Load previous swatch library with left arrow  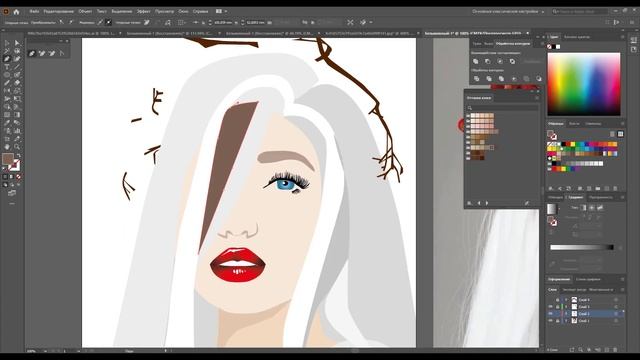(479, 203)
